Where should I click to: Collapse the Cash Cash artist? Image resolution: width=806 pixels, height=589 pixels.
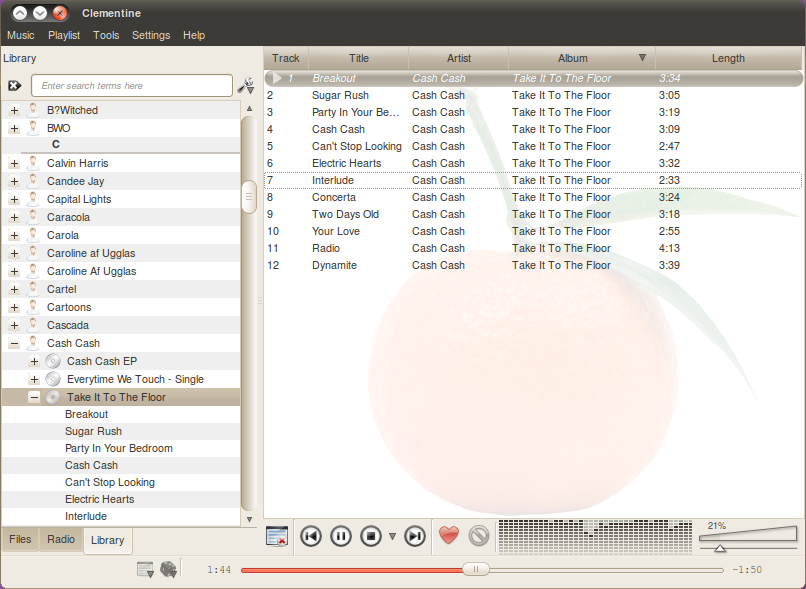14,343
